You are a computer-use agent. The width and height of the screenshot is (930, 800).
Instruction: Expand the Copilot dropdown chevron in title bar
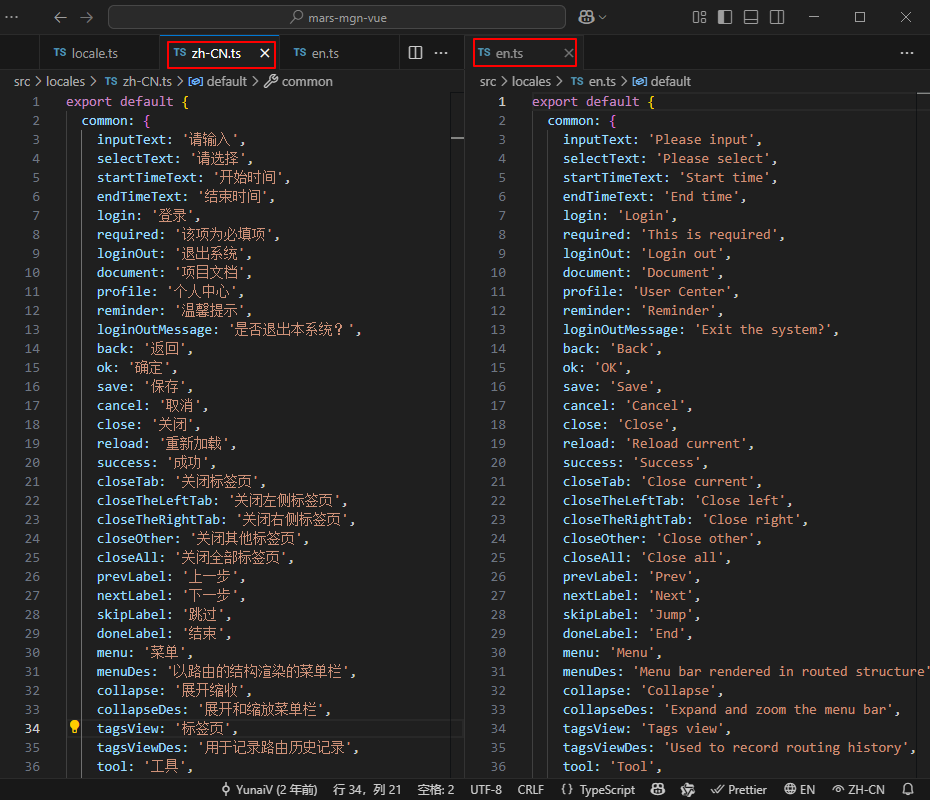(603, 17)
